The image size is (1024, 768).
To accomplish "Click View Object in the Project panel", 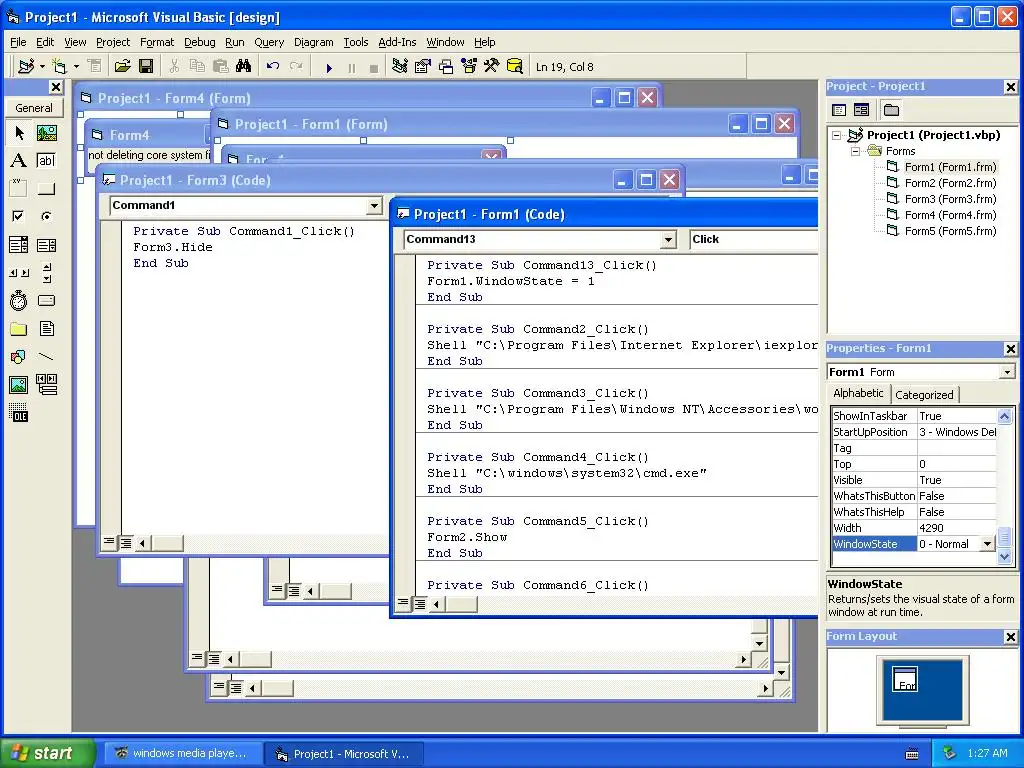I will click(x=861, y=110).
